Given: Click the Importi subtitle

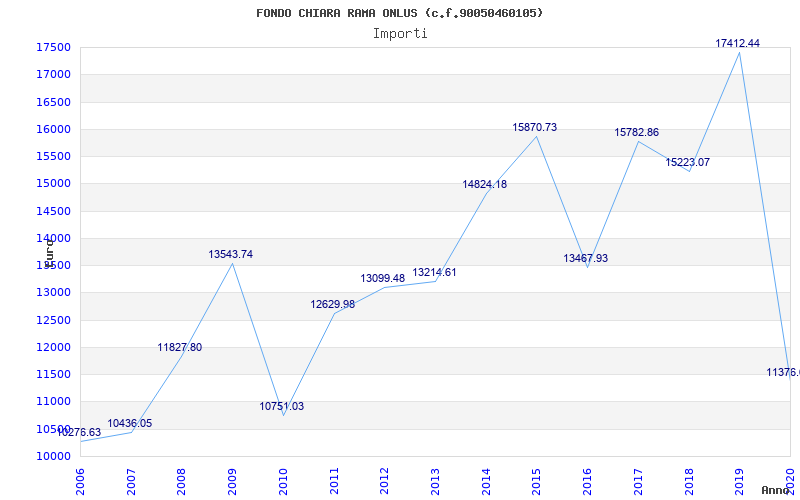Looking at the screenshot, I should (400, 34).
